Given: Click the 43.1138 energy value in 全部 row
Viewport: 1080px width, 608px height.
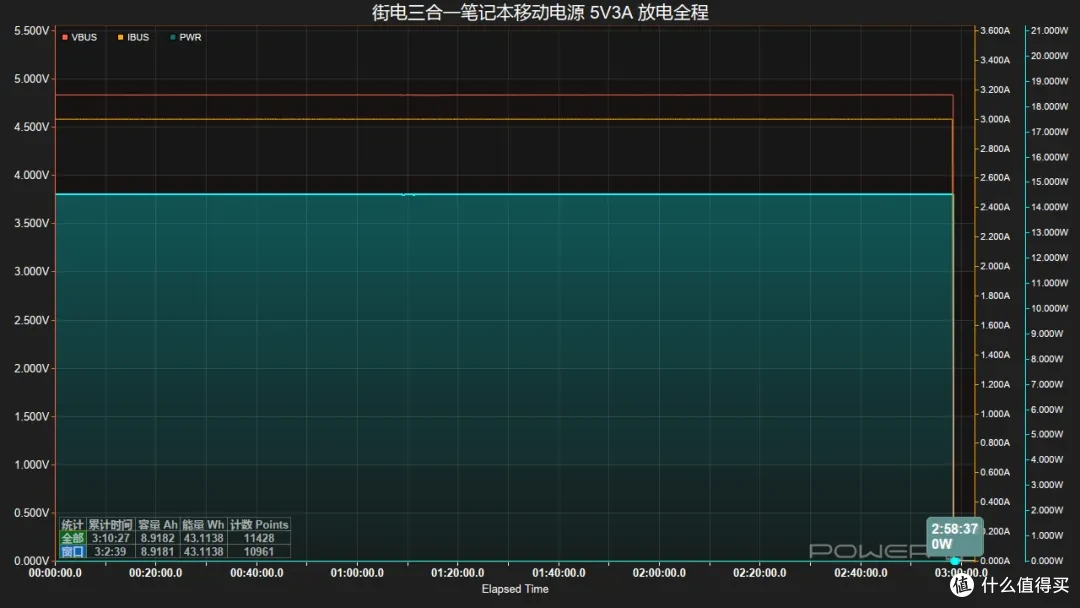Looking at the screenshot, I should click(203, 538).
